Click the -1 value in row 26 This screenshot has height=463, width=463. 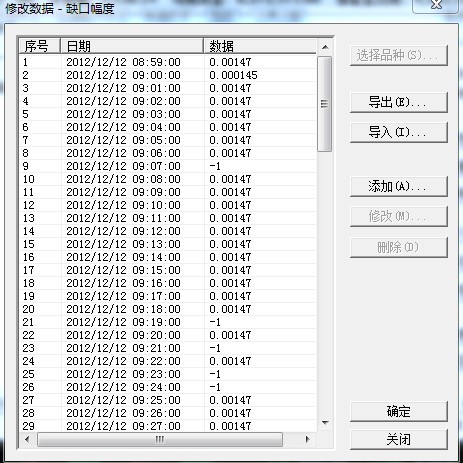(215, 387)
